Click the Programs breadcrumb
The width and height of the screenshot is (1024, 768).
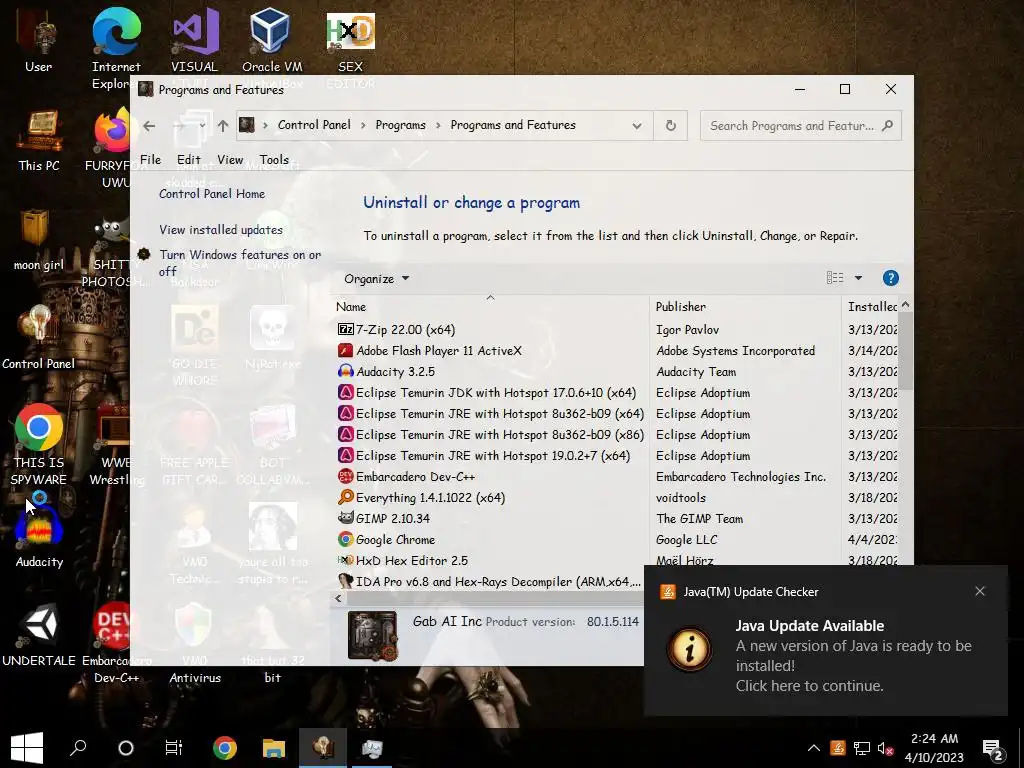pos(400,125)
